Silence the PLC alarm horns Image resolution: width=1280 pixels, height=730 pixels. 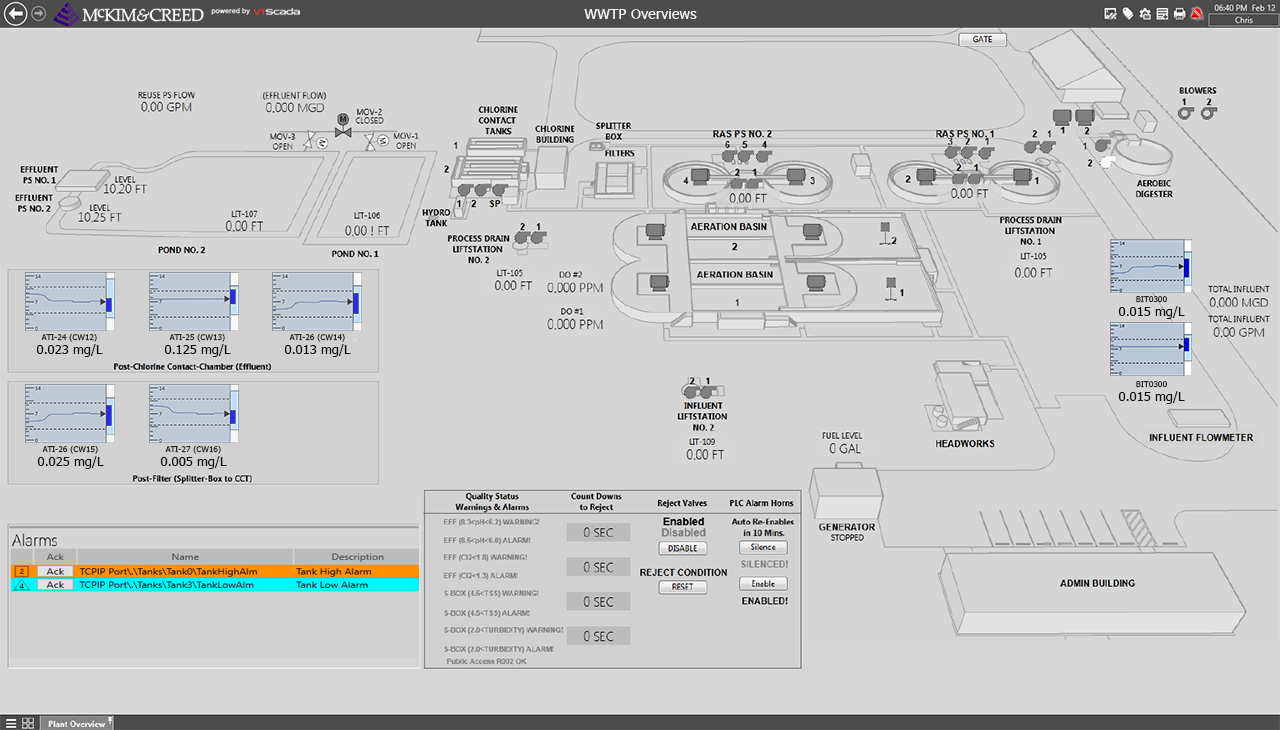click(x=763, y=547)
